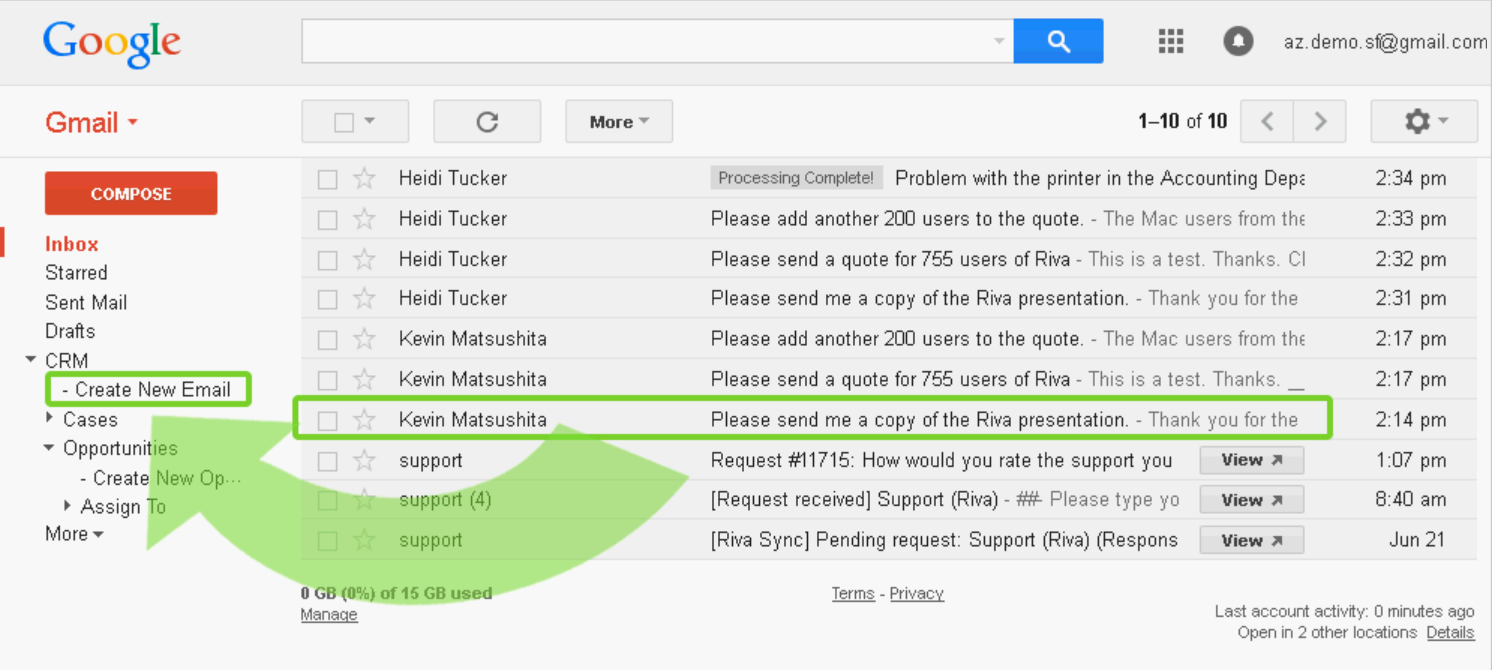1492x670 pixels.
Task: Open the Privacy link in footer
Action: coord(917,594)
